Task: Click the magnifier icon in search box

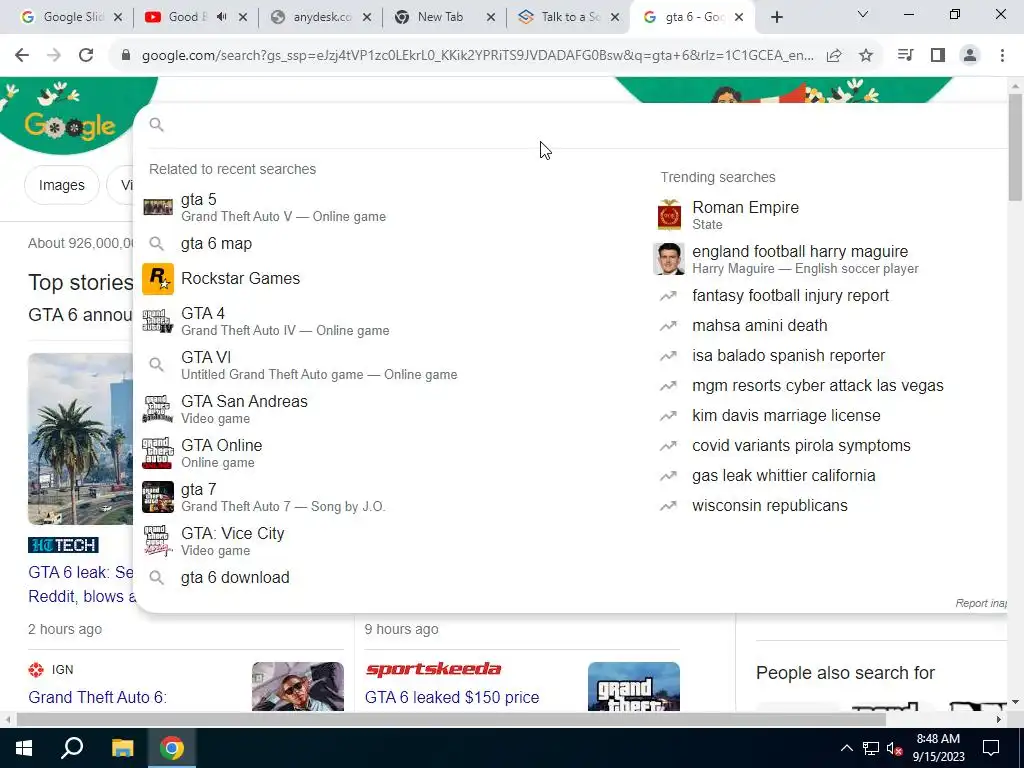Action: point(156,124)
